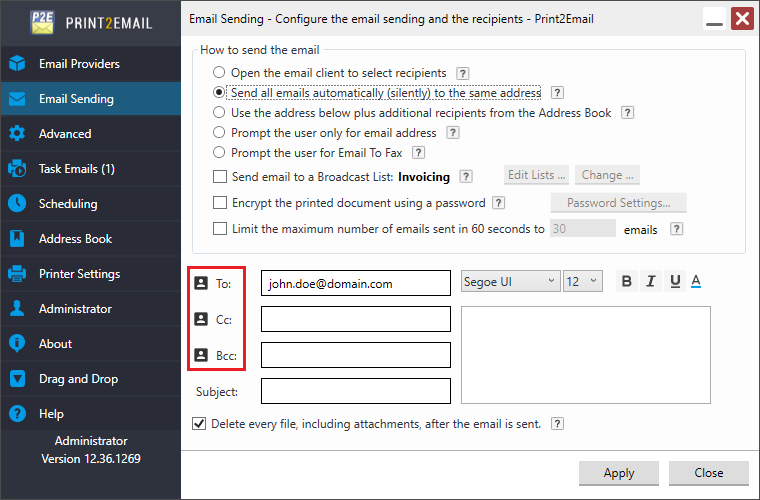This screenshot has width=760, height=500.
Task: Click the To field with john.doe@domain.com
Action: (x=356, y=283)
